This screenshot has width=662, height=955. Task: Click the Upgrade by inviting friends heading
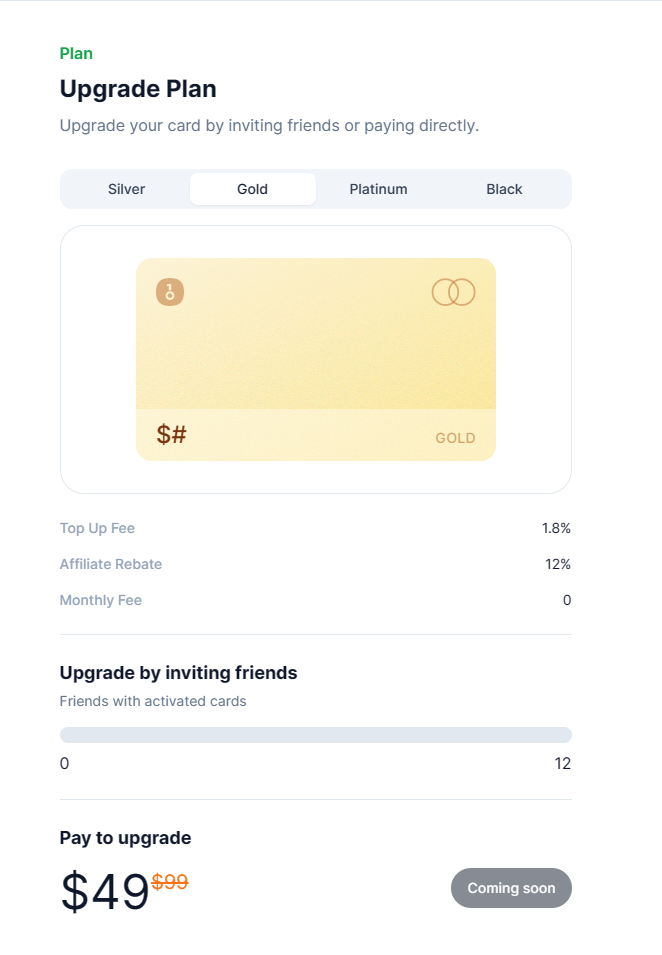[x=178, y=673]
